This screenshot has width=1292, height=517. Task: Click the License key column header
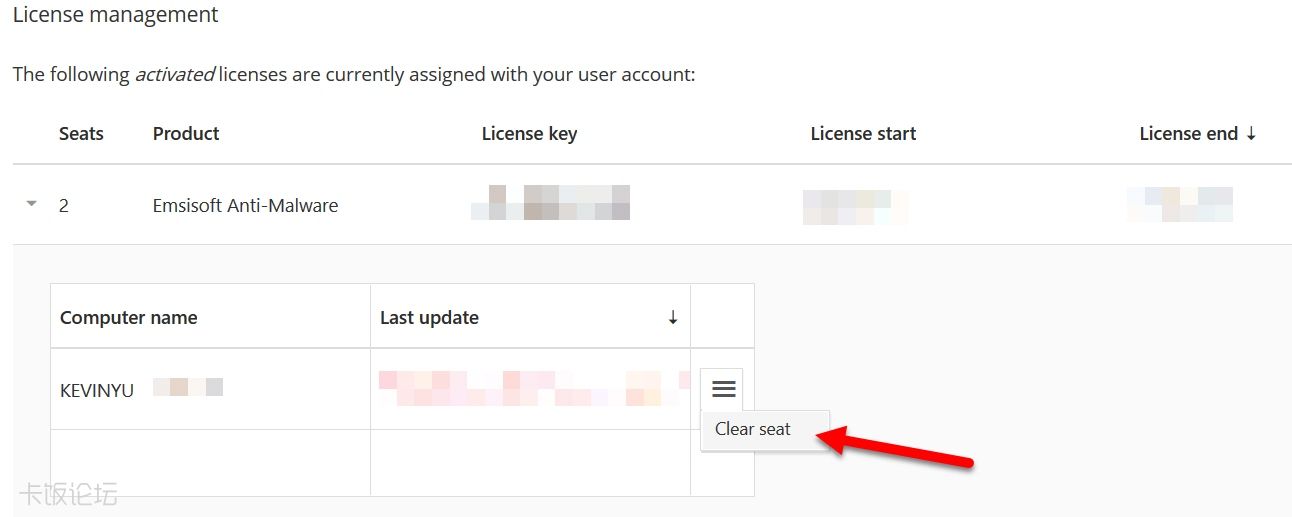pyautogui.click(x=529, y=134)
